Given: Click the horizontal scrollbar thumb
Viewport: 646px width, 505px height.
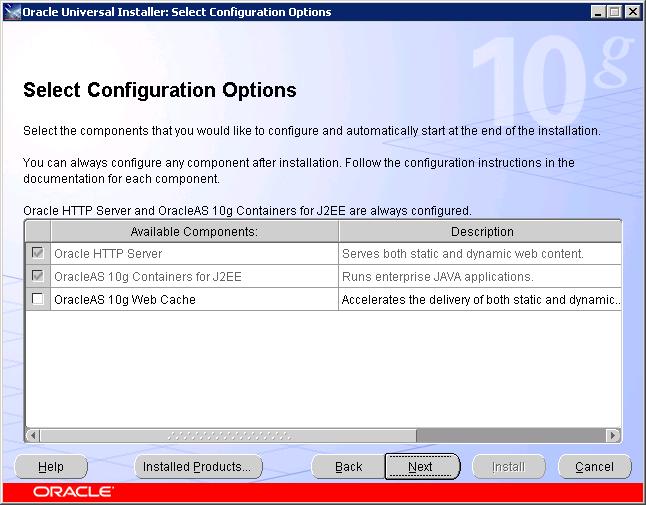Looking at the screenshot, I should [228, 435].
